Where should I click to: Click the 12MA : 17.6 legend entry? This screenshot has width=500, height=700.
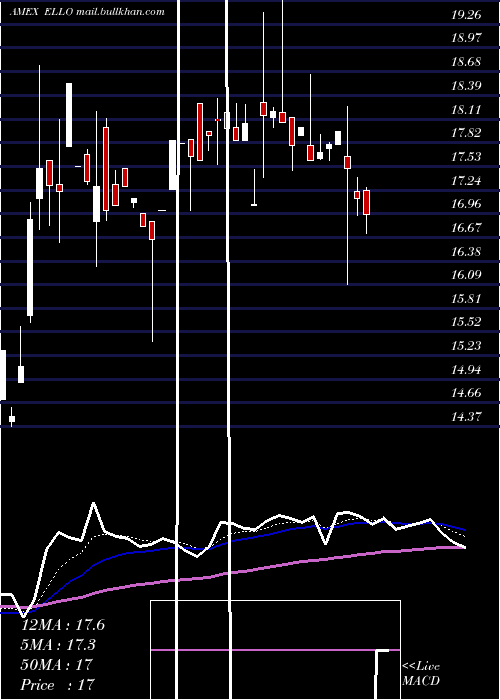(x=63, y=625)
